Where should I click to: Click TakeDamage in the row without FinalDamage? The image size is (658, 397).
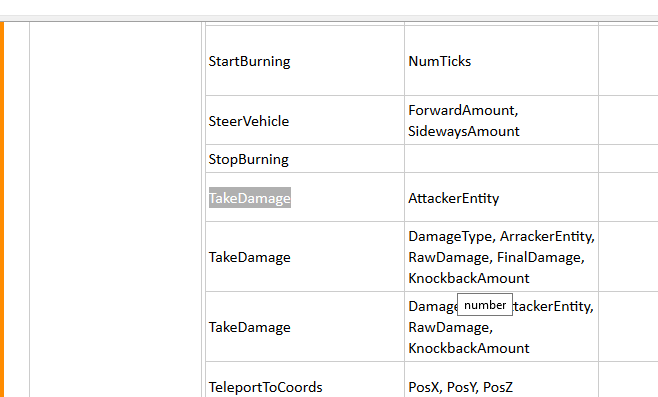(249, 327)
